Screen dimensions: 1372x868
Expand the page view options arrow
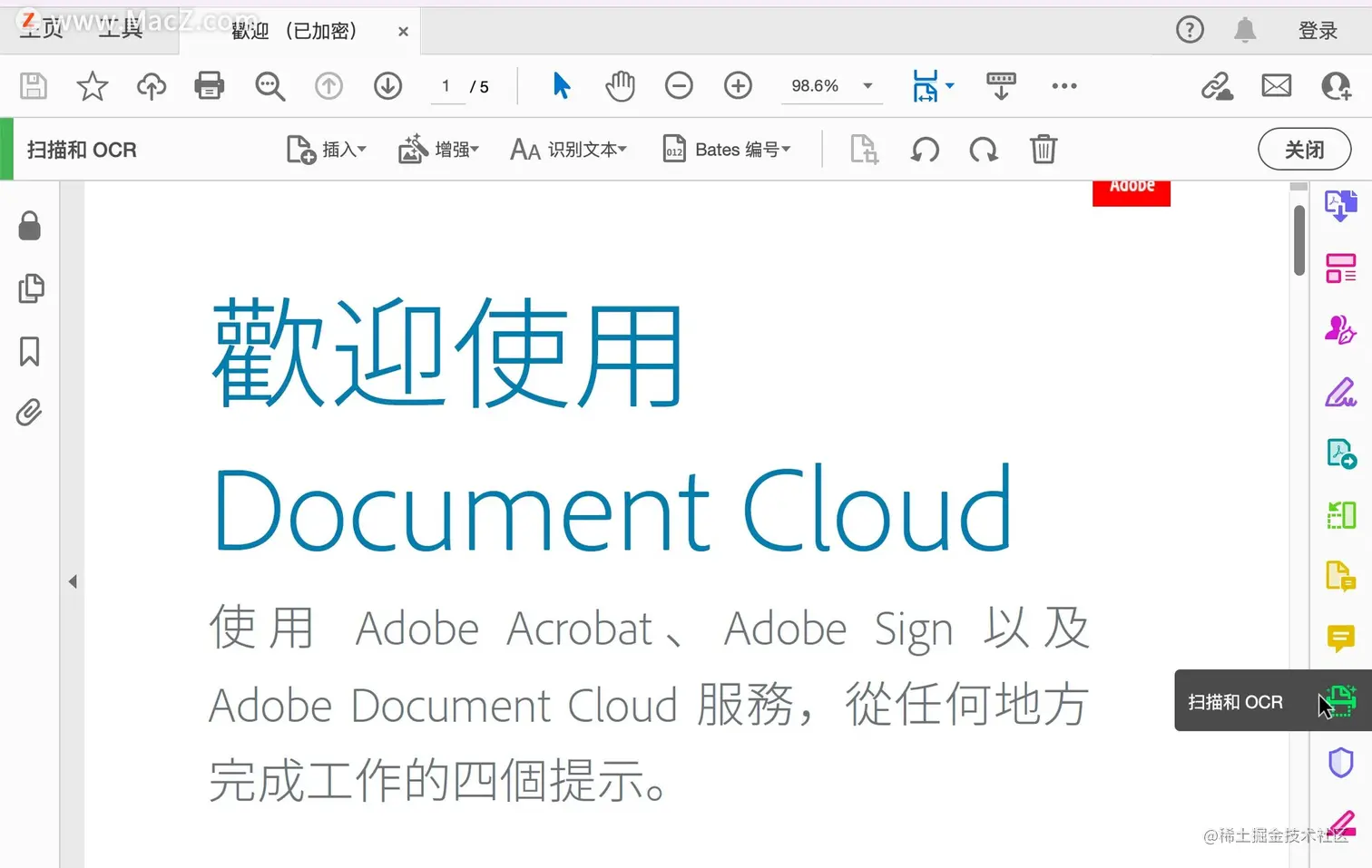(949, 86)
